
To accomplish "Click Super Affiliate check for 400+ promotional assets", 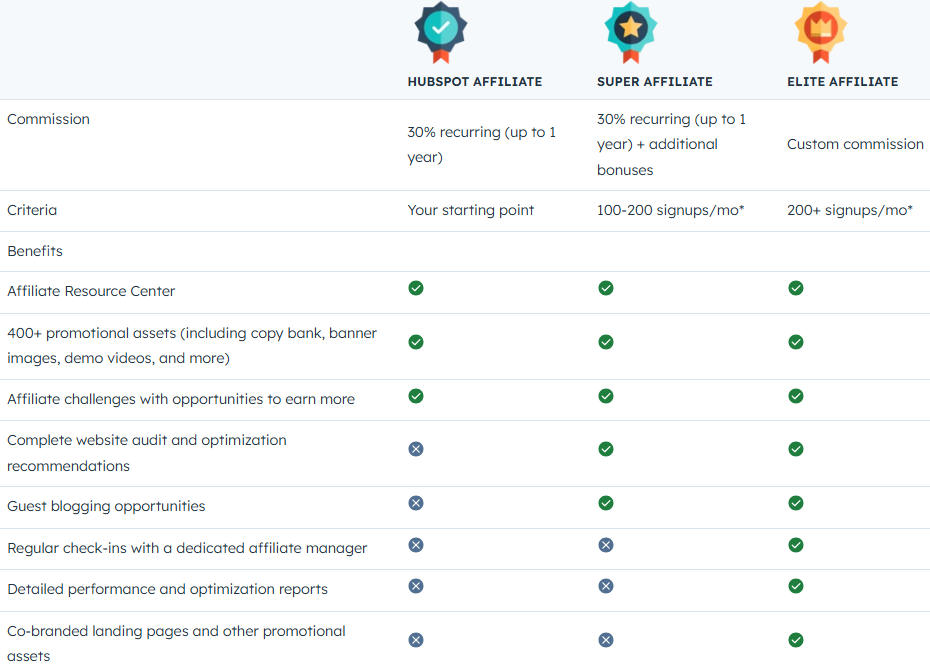I will [x=606, y=342].
